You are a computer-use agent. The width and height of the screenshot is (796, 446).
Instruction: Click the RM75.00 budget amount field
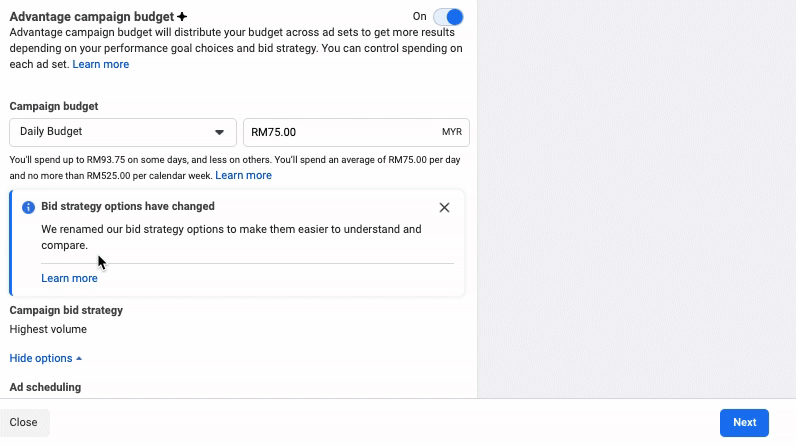[x=340, y=132]
